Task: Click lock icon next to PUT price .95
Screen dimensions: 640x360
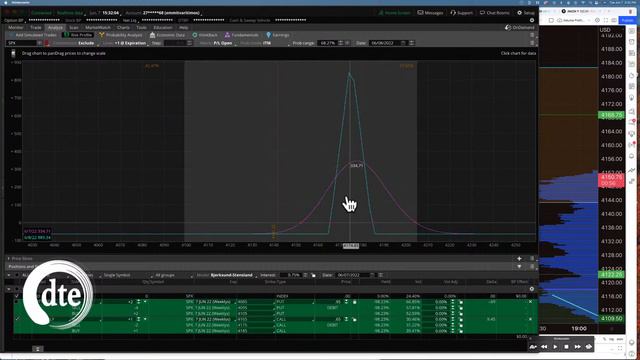Action: point(354,302)
